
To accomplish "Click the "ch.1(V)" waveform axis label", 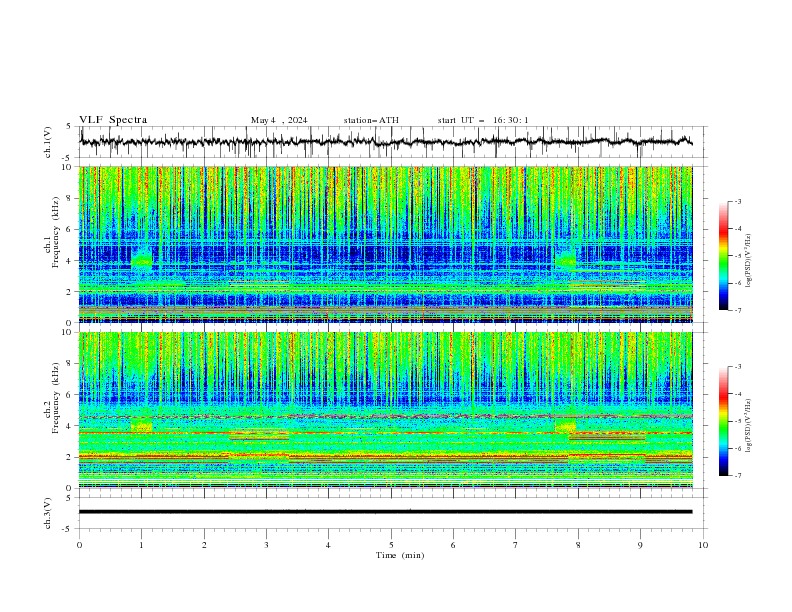I will [48, 142].
